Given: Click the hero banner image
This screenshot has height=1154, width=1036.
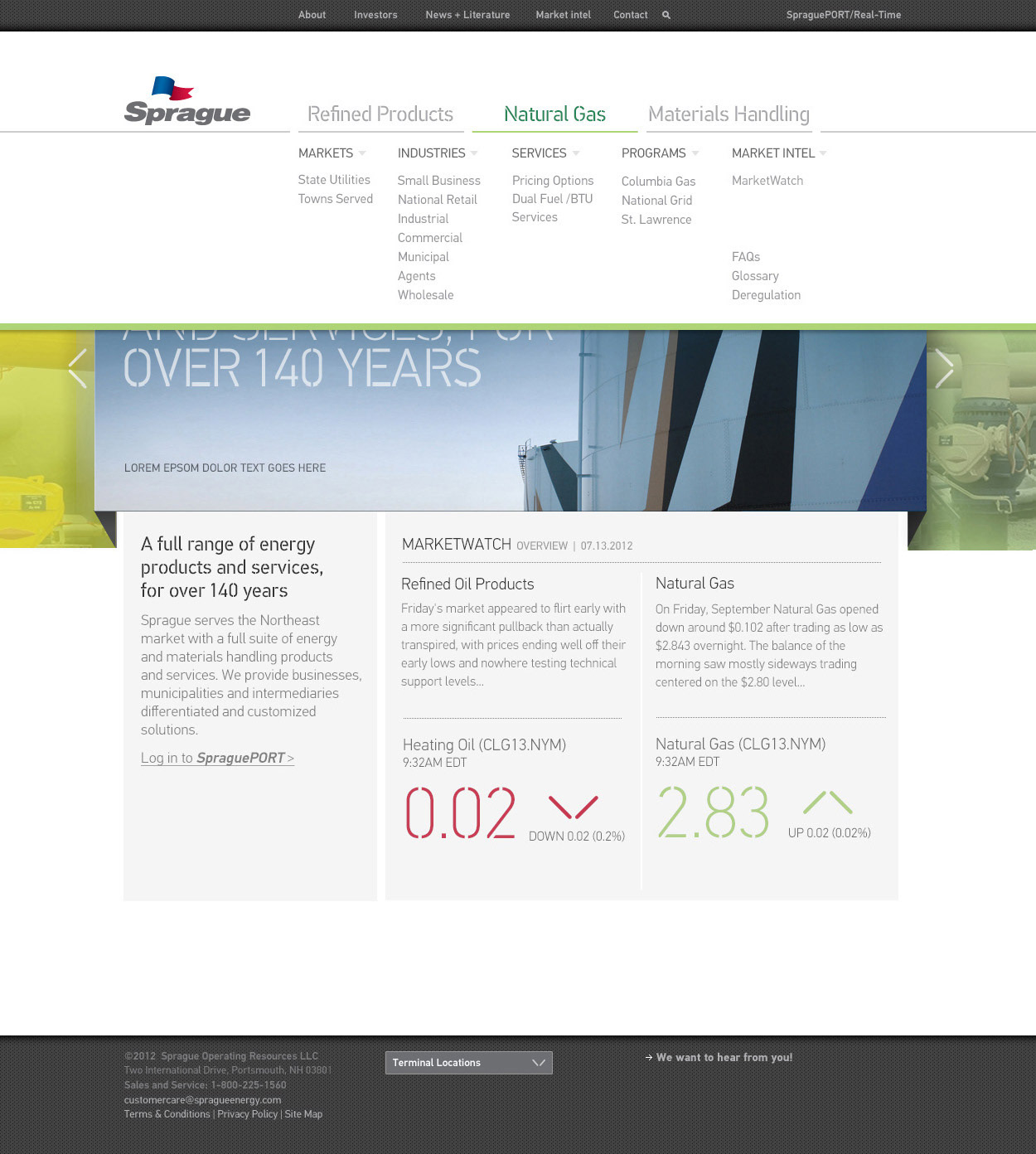Looking at the screenshot, I should [x=511, y=420].
